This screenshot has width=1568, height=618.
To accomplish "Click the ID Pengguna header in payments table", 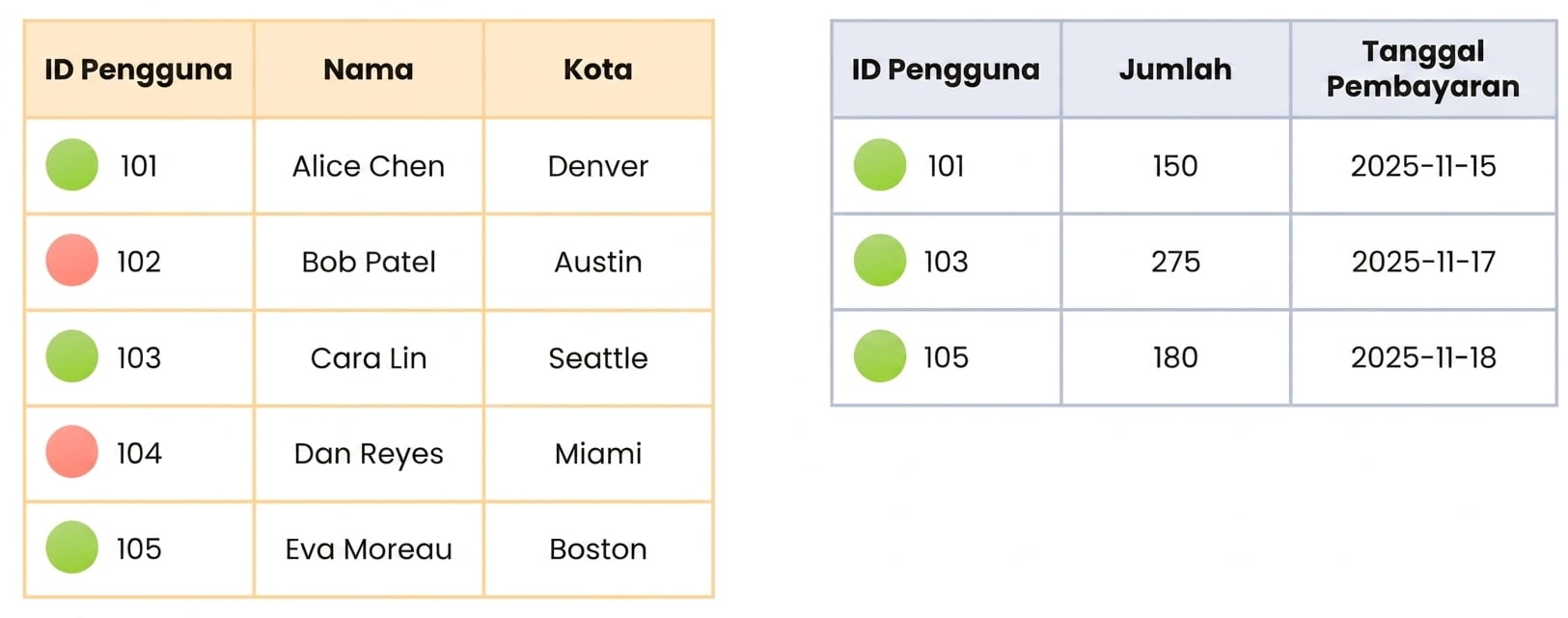I will pyautogui.click(x=946, y=70).
